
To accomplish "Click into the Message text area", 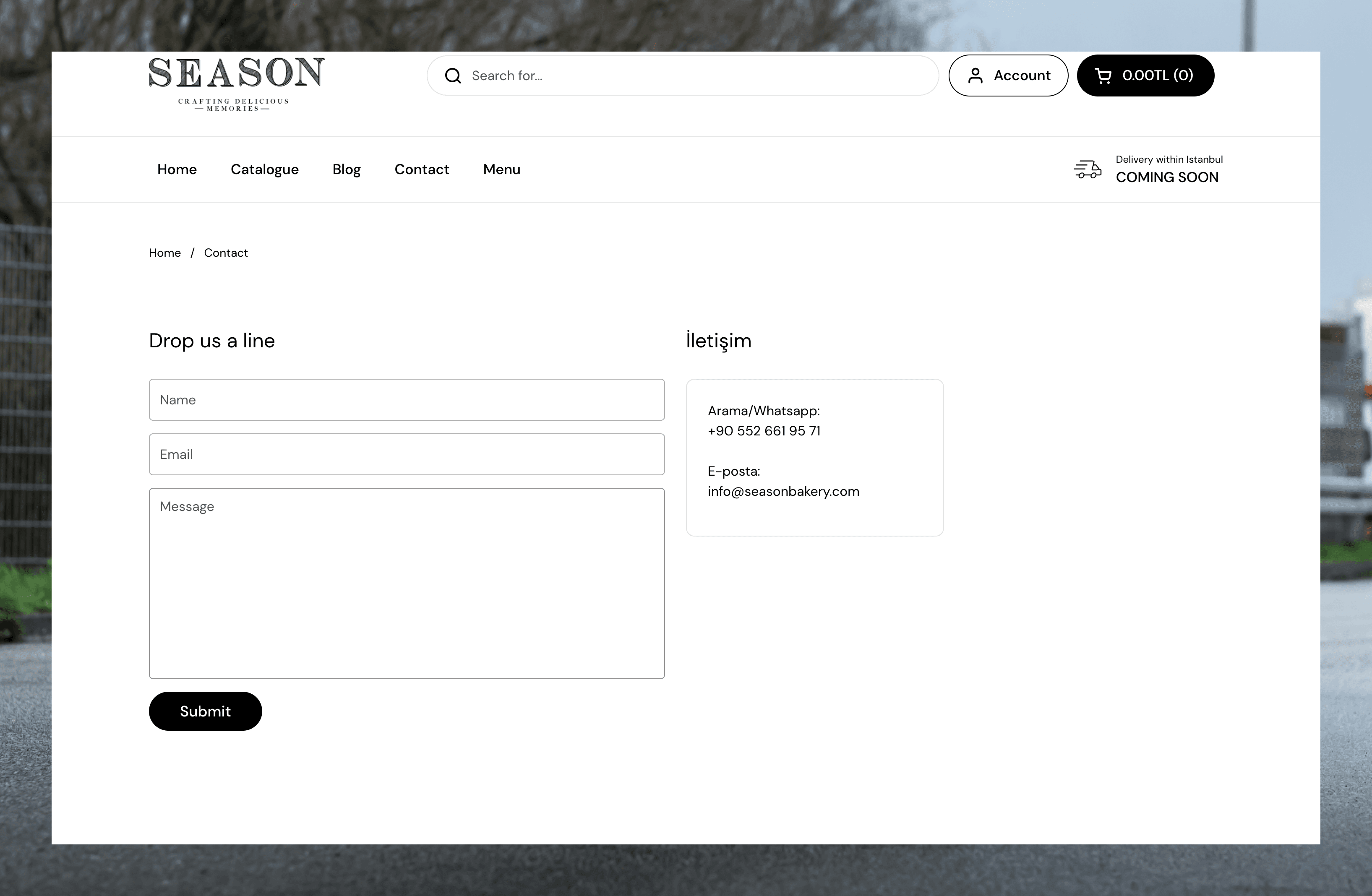I will (407, 583).
